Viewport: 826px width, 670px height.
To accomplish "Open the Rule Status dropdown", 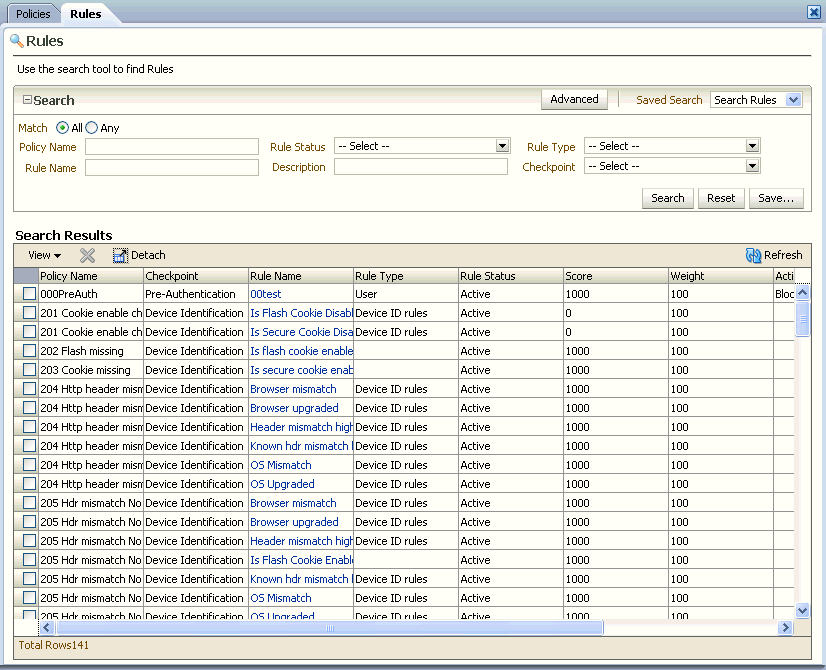I will 504,146.
